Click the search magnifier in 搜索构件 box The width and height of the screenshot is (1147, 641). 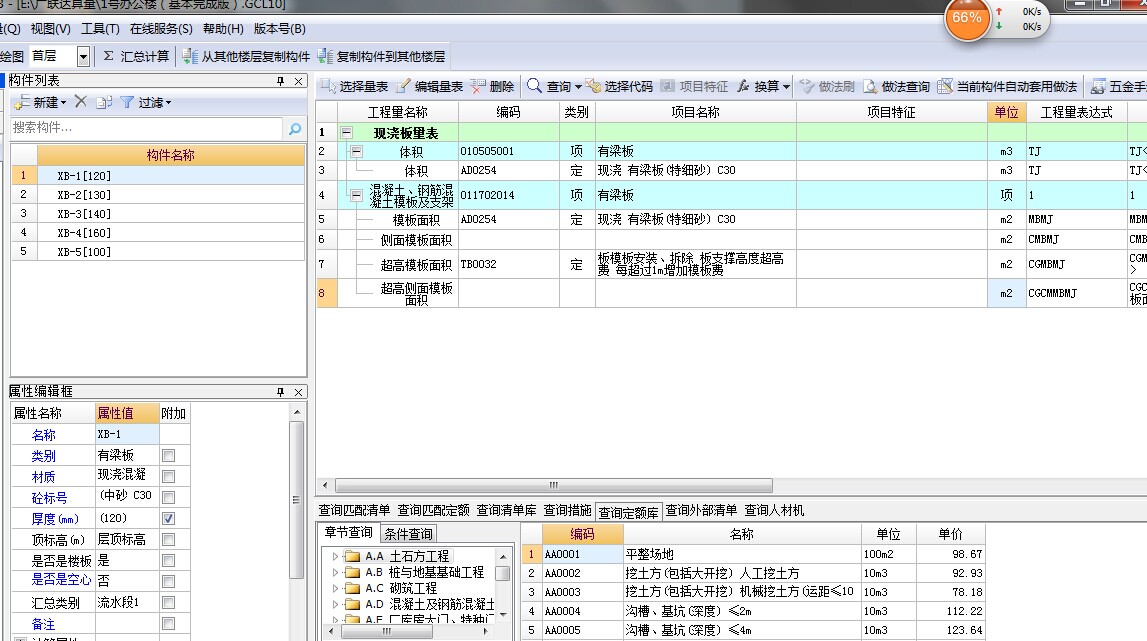coord(295,128)
